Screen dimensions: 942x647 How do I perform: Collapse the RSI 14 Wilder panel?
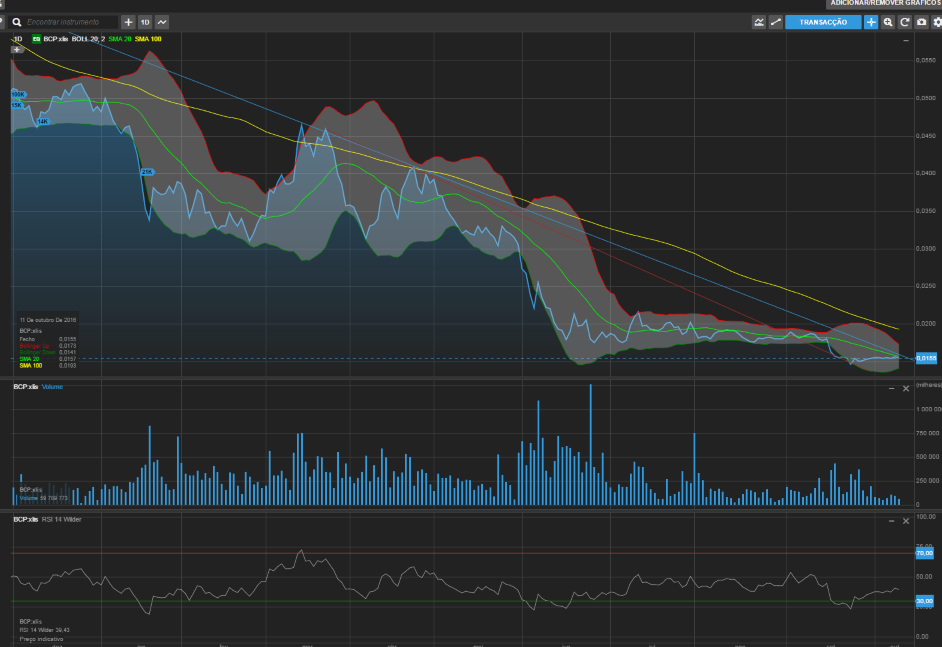pos(891,521)
